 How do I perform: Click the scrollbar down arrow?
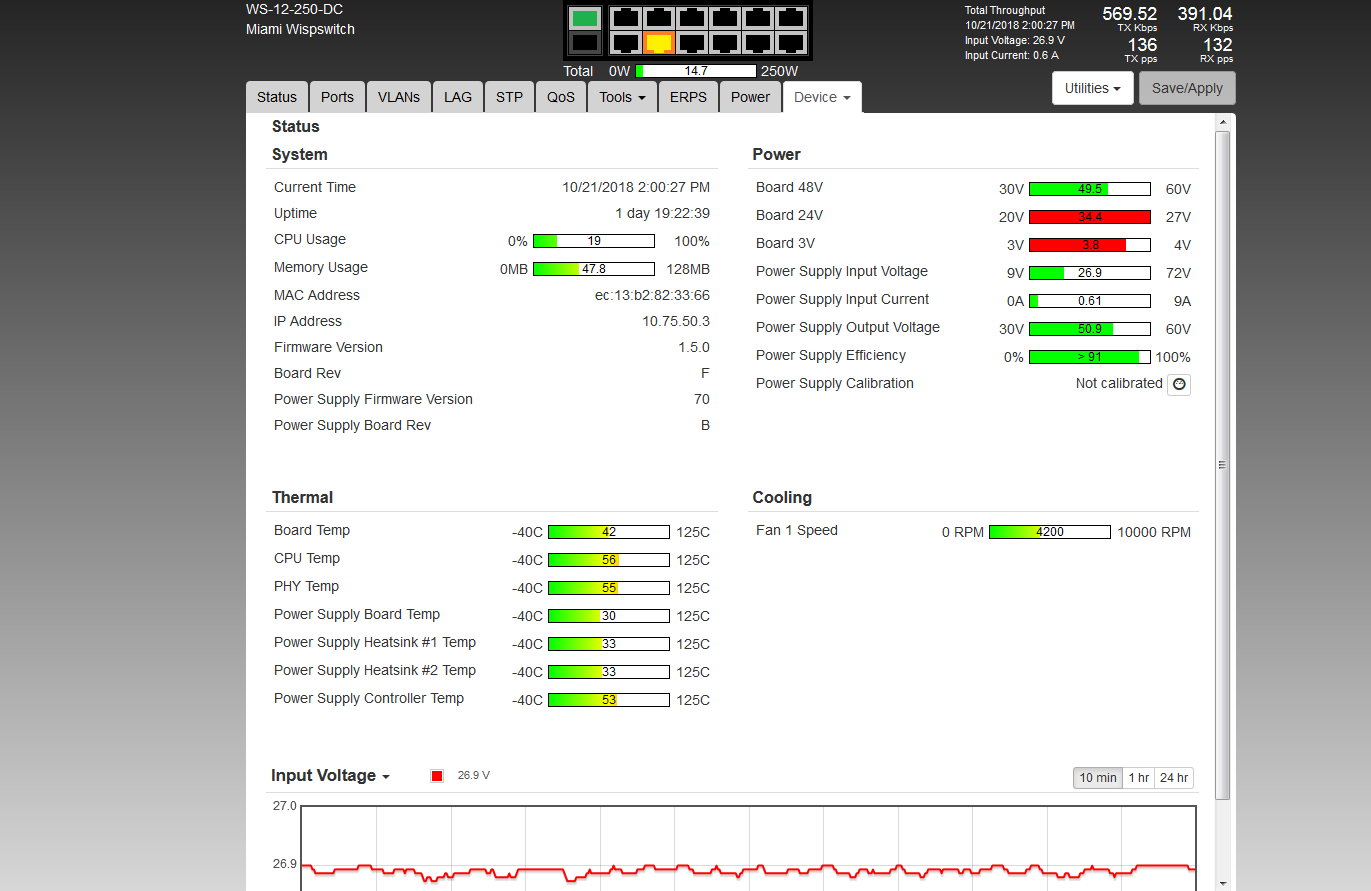pos(1222,883)
